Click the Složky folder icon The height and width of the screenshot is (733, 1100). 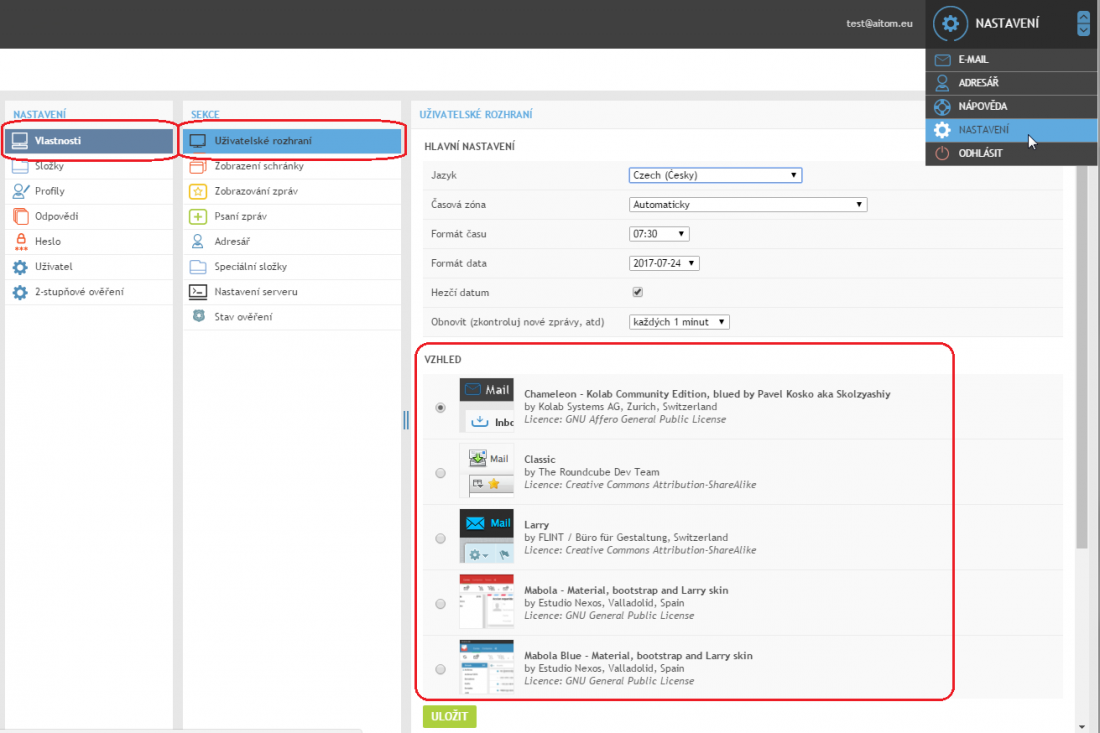pyautogui.click(x=20, y=166)
